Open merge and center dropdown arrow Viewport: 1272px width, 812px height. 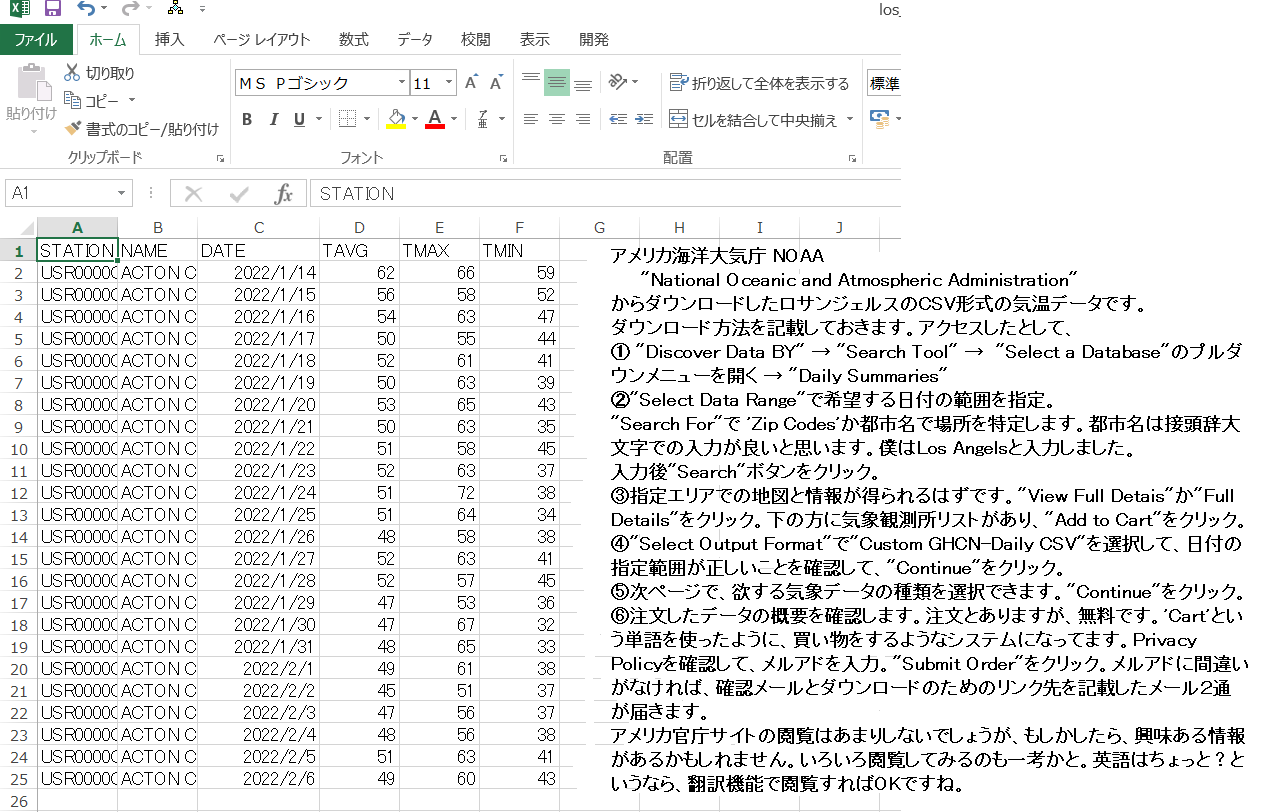[850, 120]
